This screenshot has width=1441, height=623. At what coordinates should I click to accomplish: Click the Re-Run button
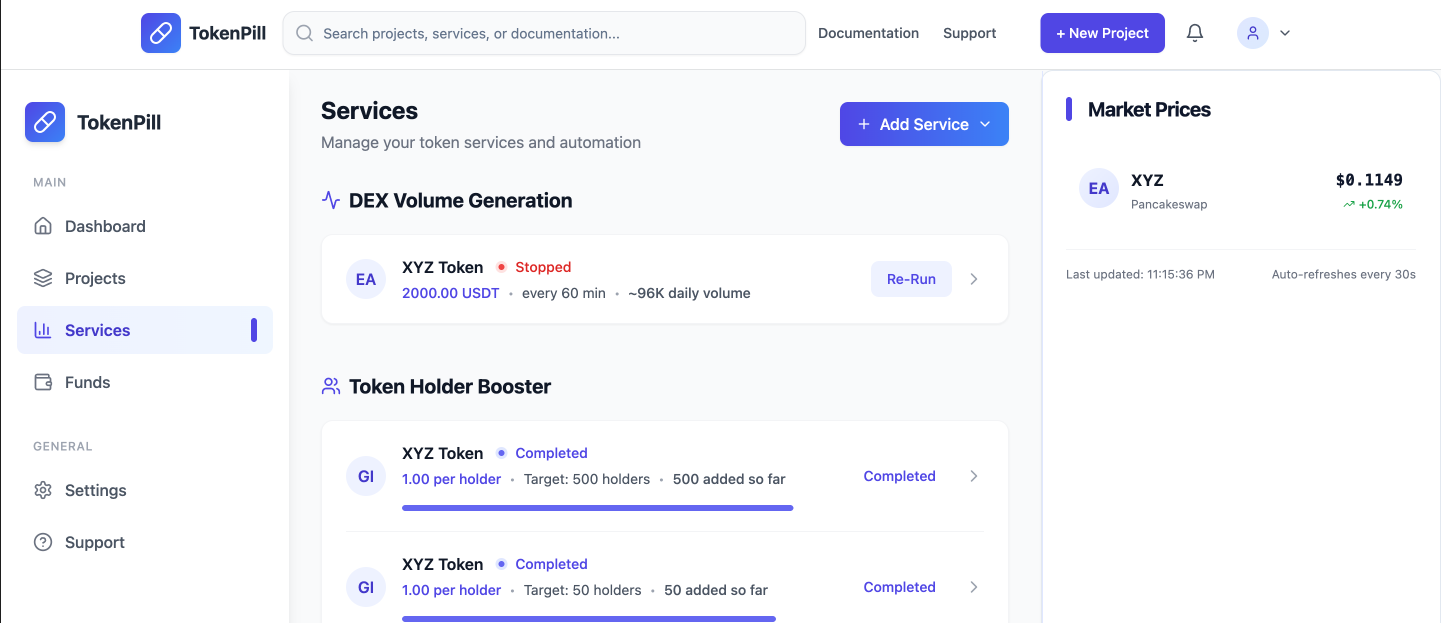pos(910,279)
